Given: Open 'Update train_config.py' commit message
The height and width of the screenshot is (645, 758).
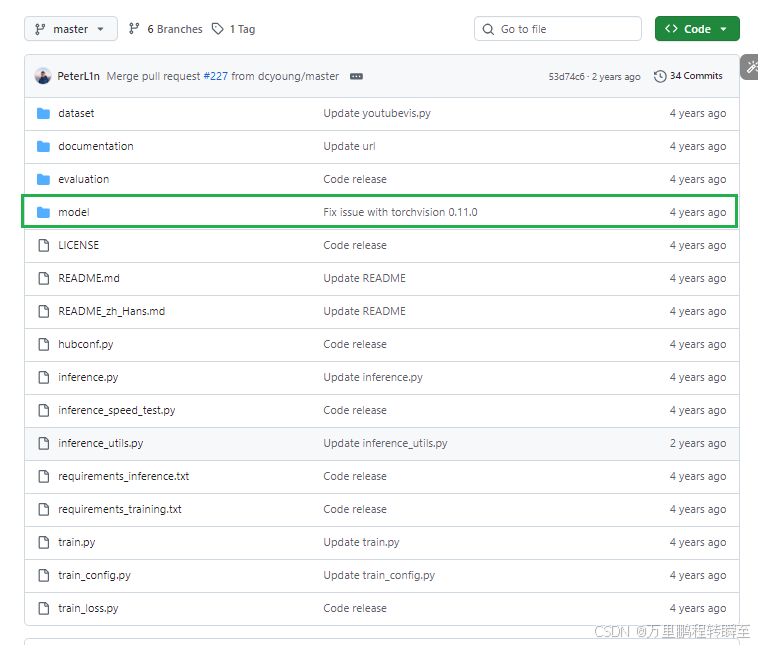Looking at the screenshot, I should [379, 575].
